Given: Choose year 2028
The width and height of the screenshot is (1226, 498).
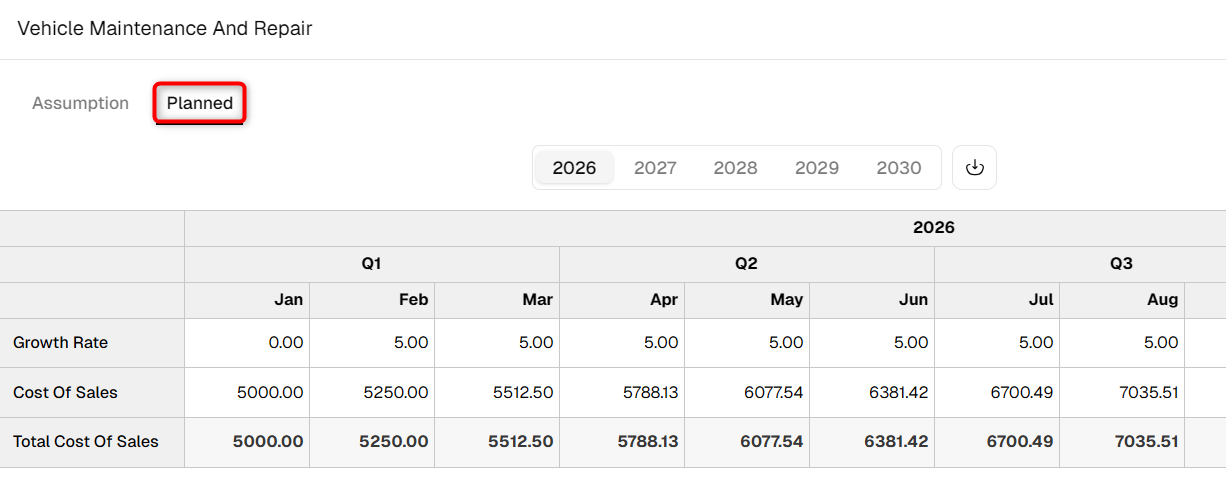Looking at the screenshot, I should click(x=735, y=168).
